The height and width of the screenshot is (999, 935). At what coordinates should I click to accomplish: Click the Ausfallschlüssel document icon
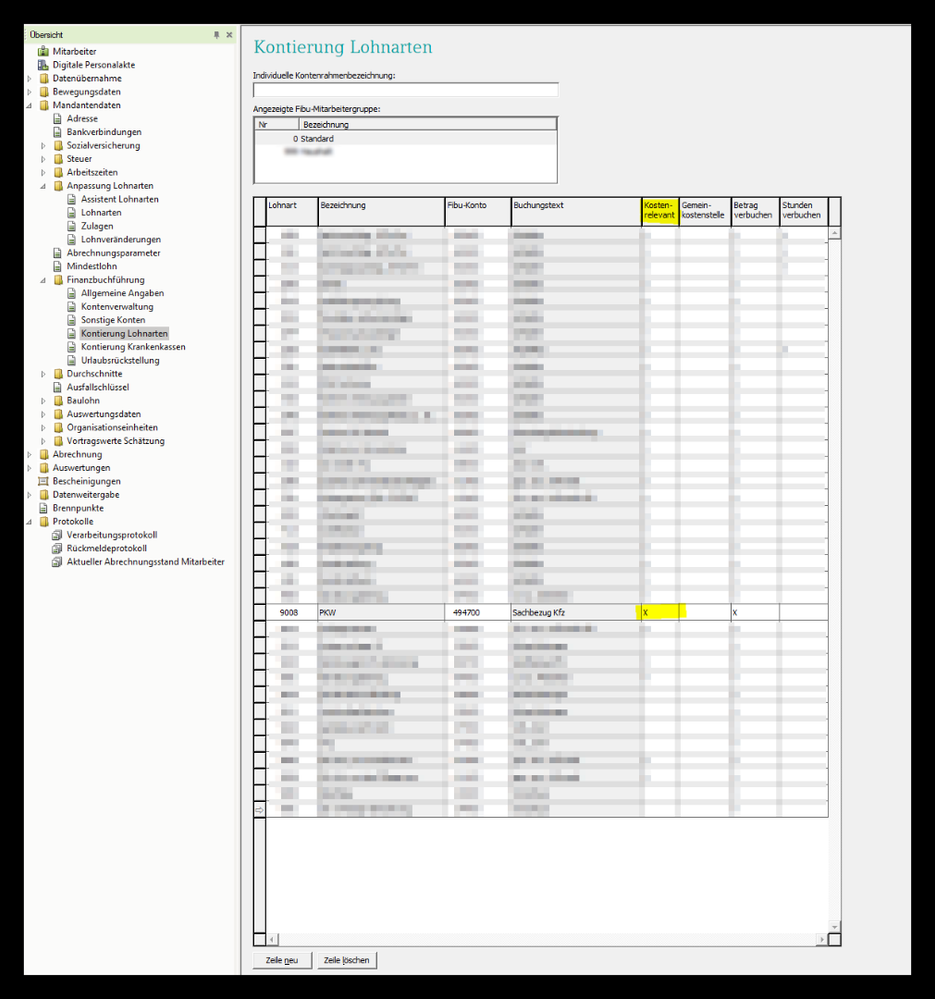pyautogui.click(x=58, y=386)
